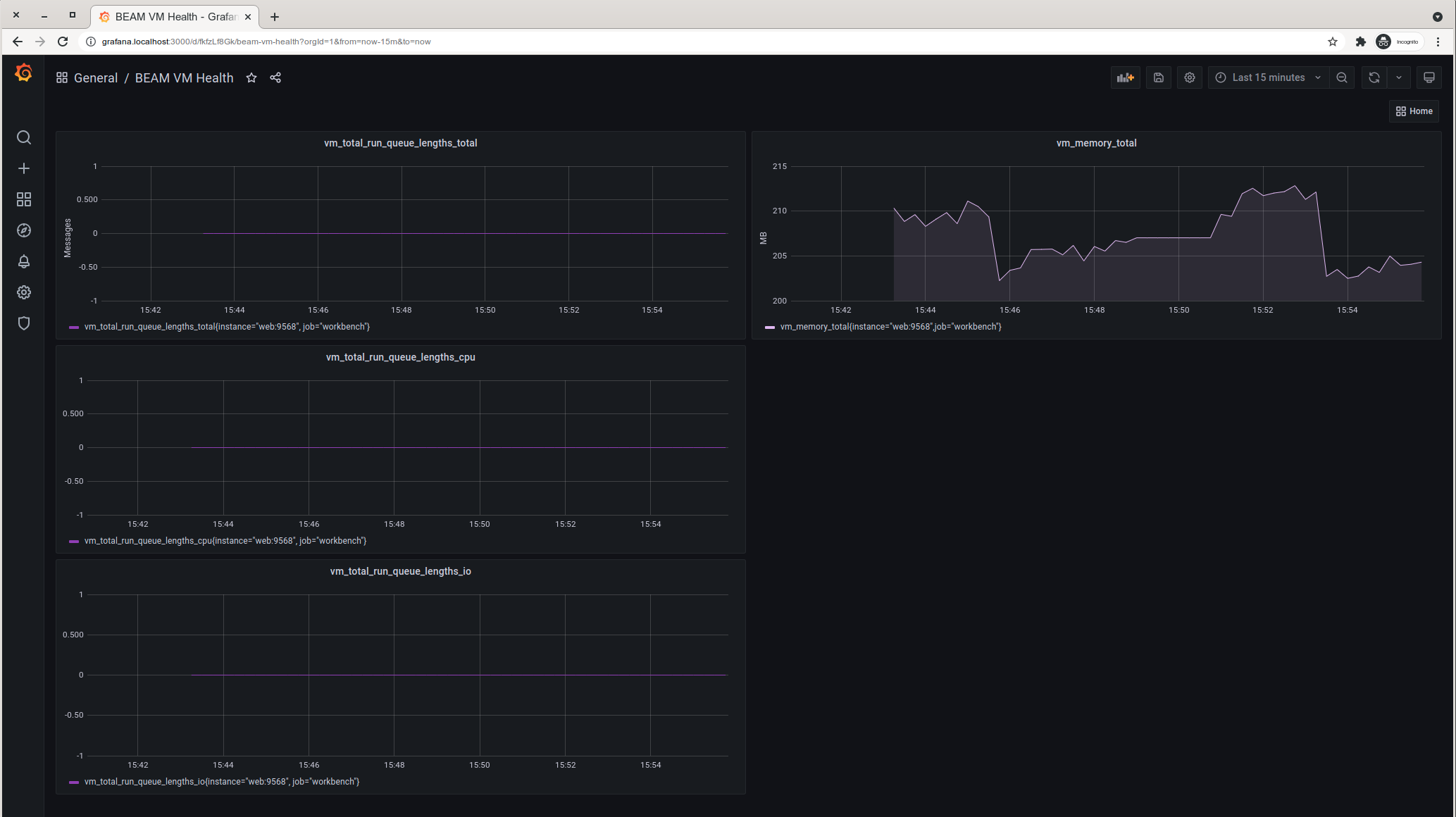This screenshot has height=817, width=1456.
Task: Toggle the vm_total_run_queue_lengths_cpu legend series
Action: click(225, 541)
